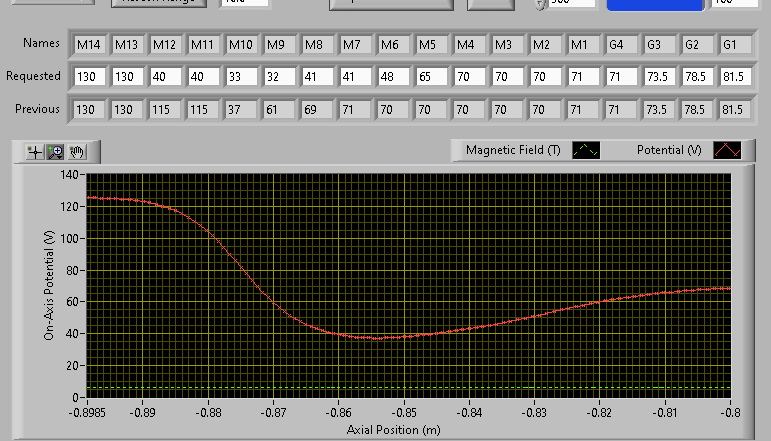Edit Requested value for M3
The image size is (771, 441).
[x=508, y=77]
